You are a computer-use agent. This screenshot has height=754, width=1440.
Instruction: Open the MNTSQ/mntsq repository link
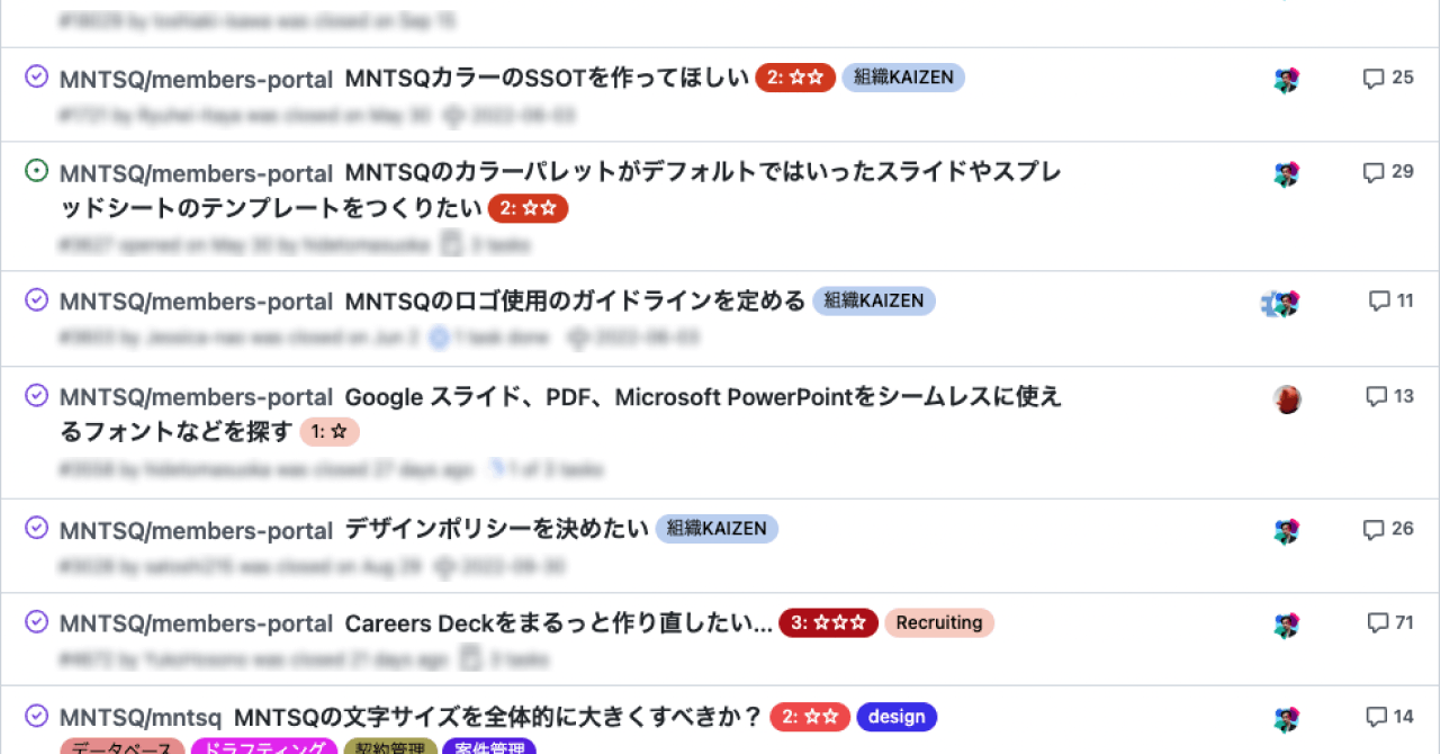140,718
